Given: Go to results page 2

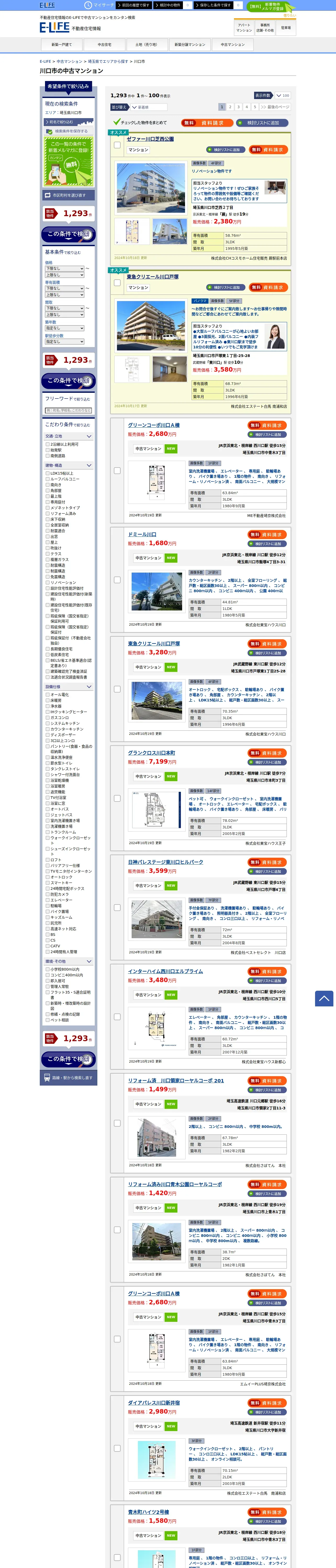Looking at the screenshot, I should 231,107.
